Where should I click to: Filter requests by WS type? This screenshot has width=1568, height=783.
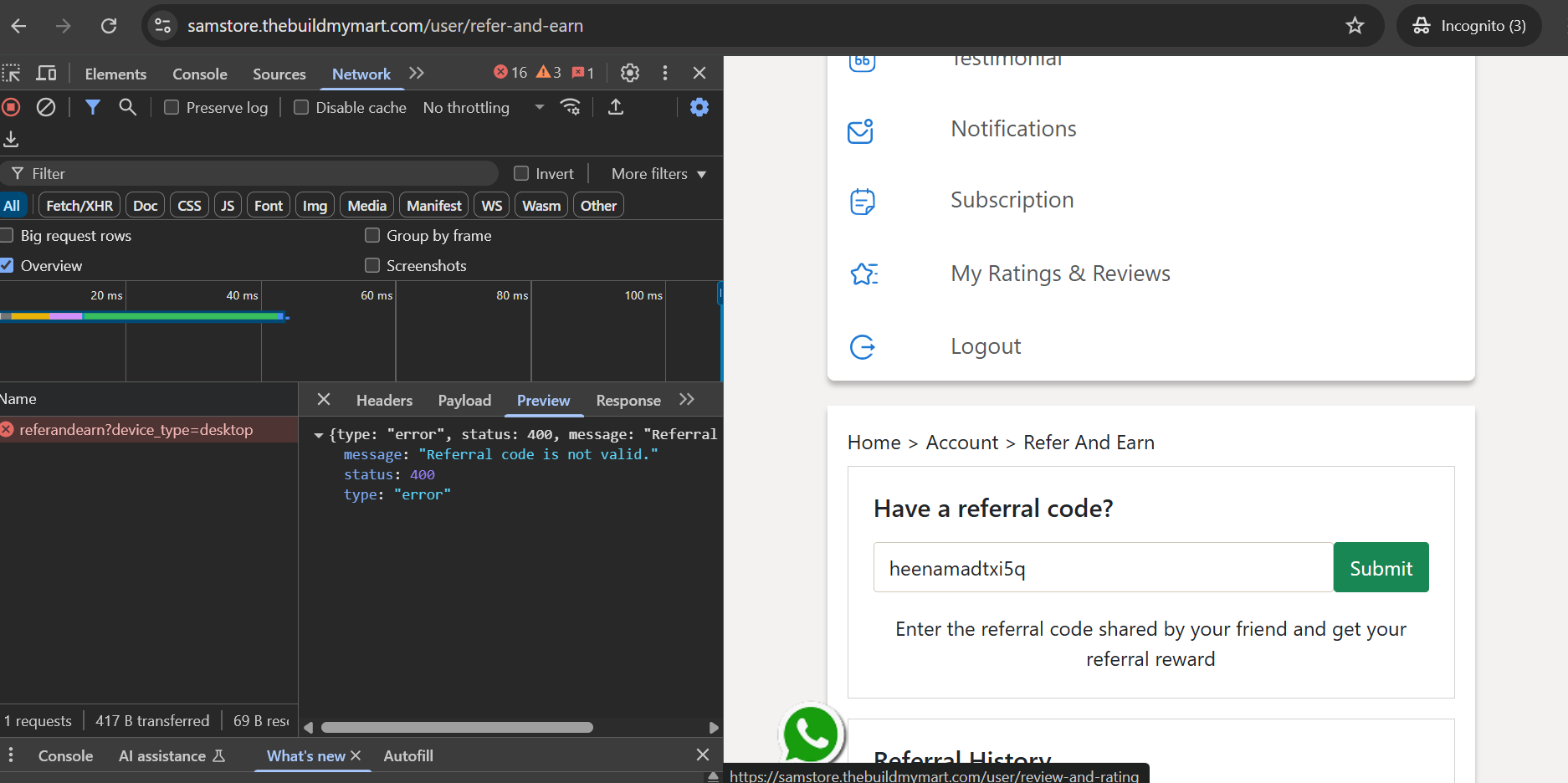(492, 206)
